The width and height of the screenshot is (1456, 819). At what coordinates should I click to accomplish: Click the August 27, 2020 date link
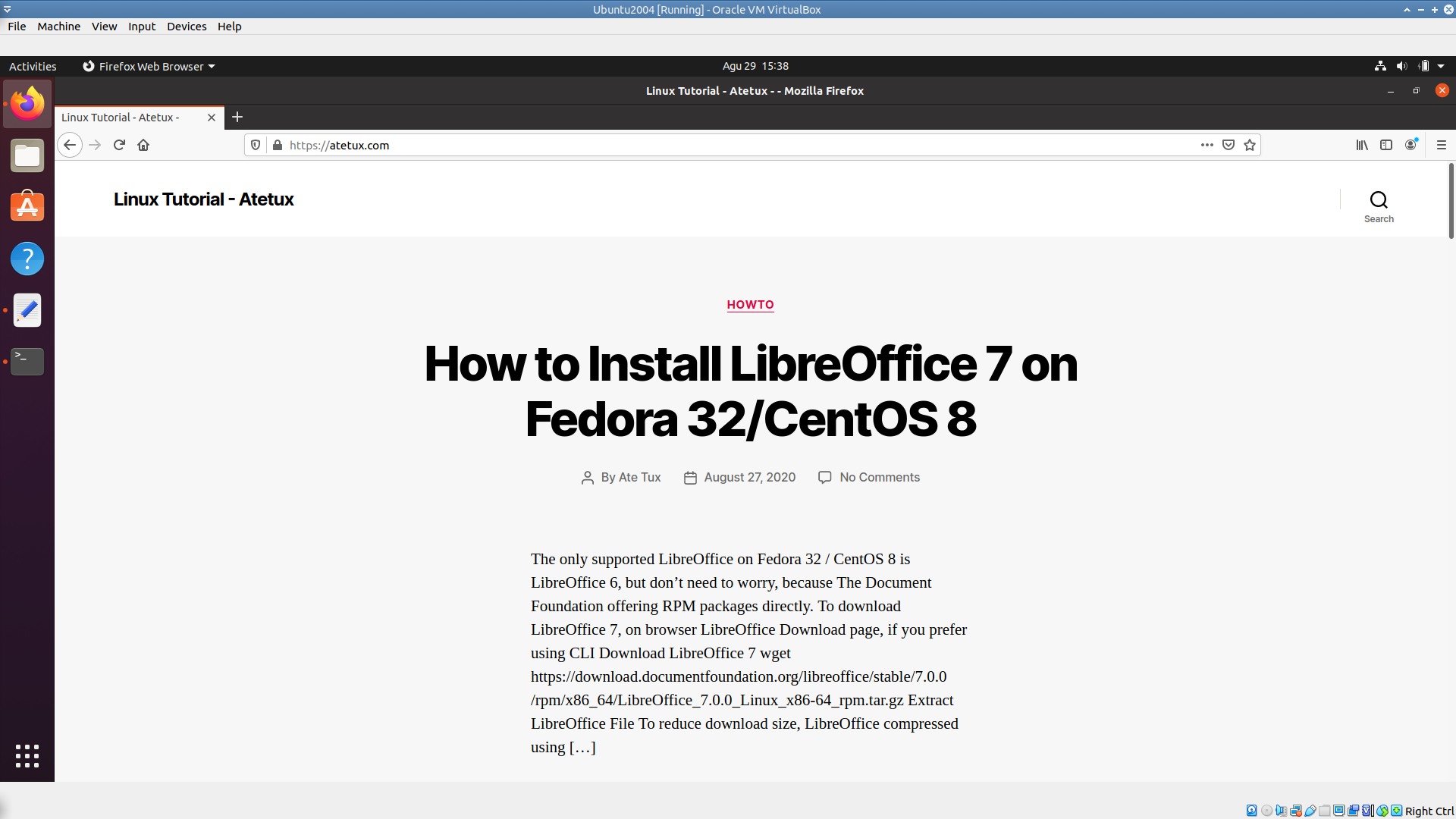click(x=749, y=477)
